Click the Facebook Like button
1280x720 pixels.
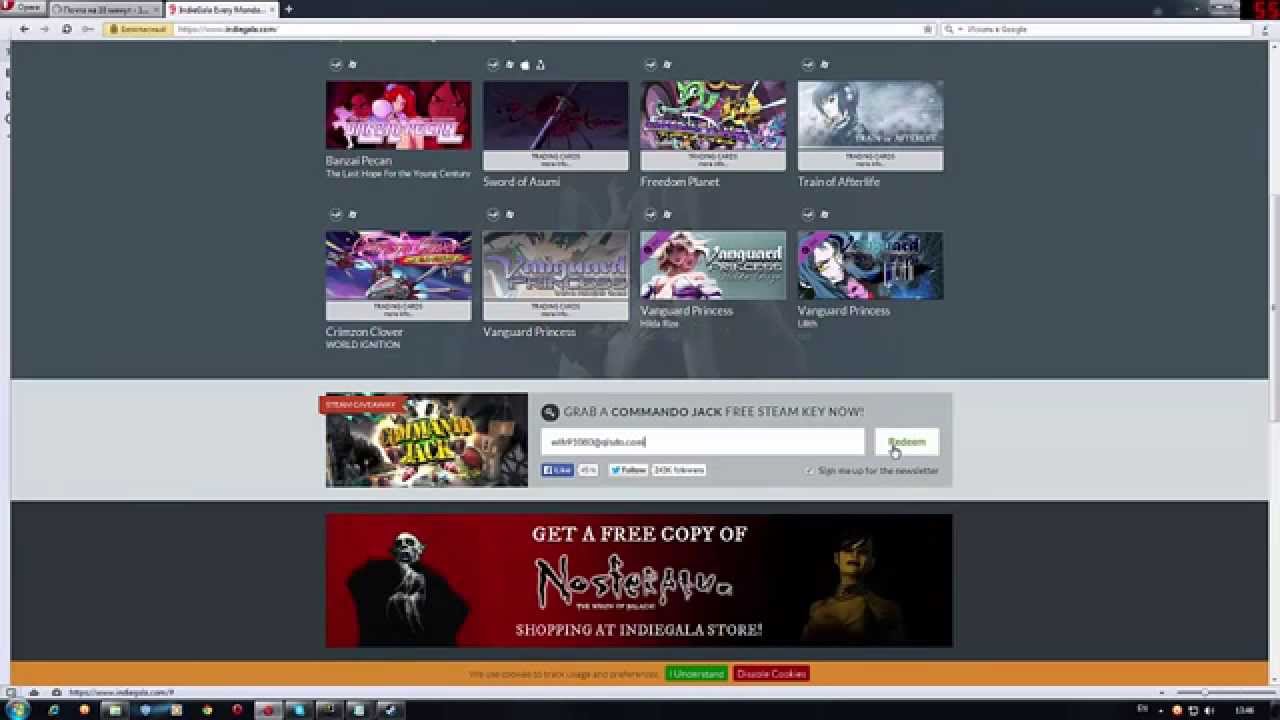point(558,470)
